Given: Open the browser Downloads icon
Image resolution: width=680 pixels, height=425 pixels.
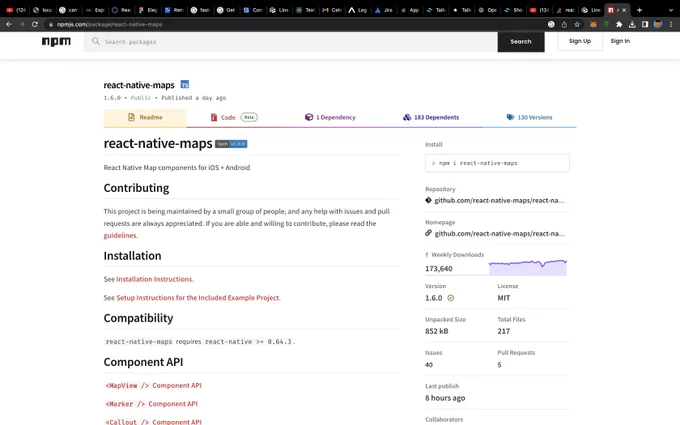Looking at the screenshot, I should [632, 24].
